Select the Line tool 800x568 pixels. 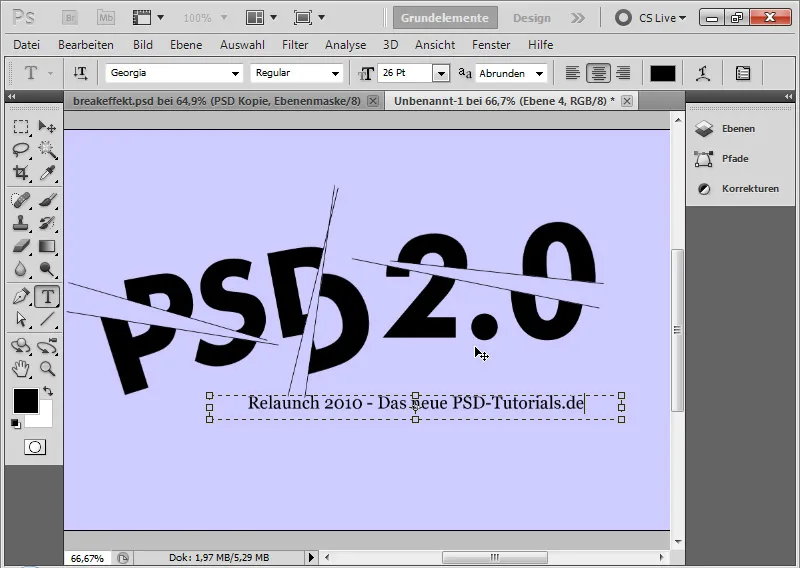pos(47,319)
